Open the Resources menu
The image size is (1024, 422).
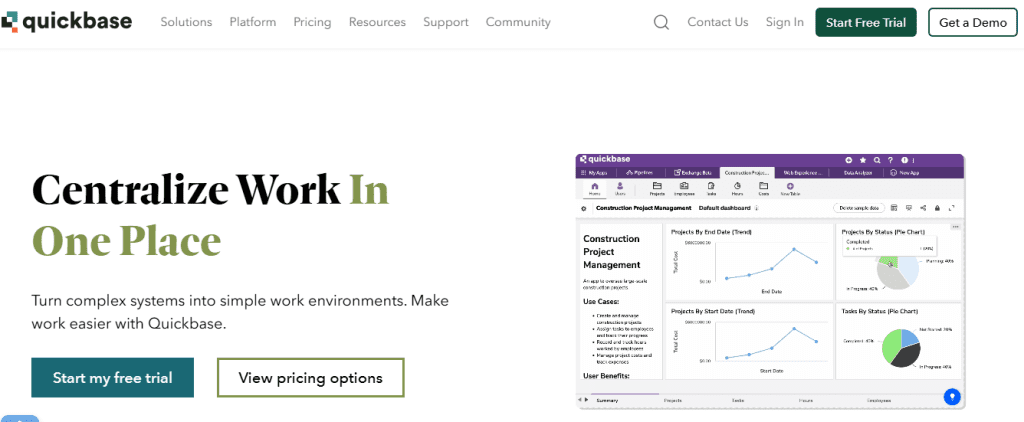coord(377,22)
